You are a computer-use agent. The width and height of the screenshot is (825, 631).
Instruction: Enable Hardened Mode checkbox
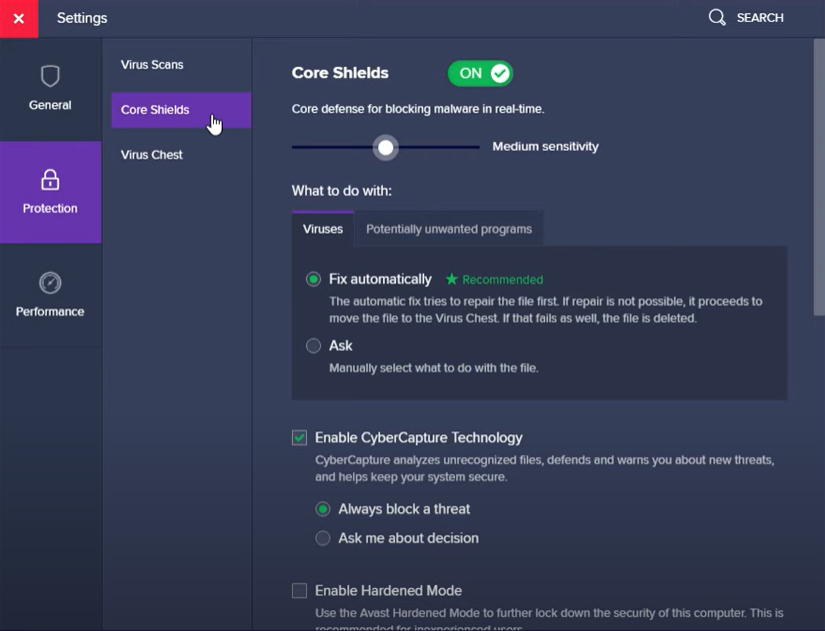299,590
